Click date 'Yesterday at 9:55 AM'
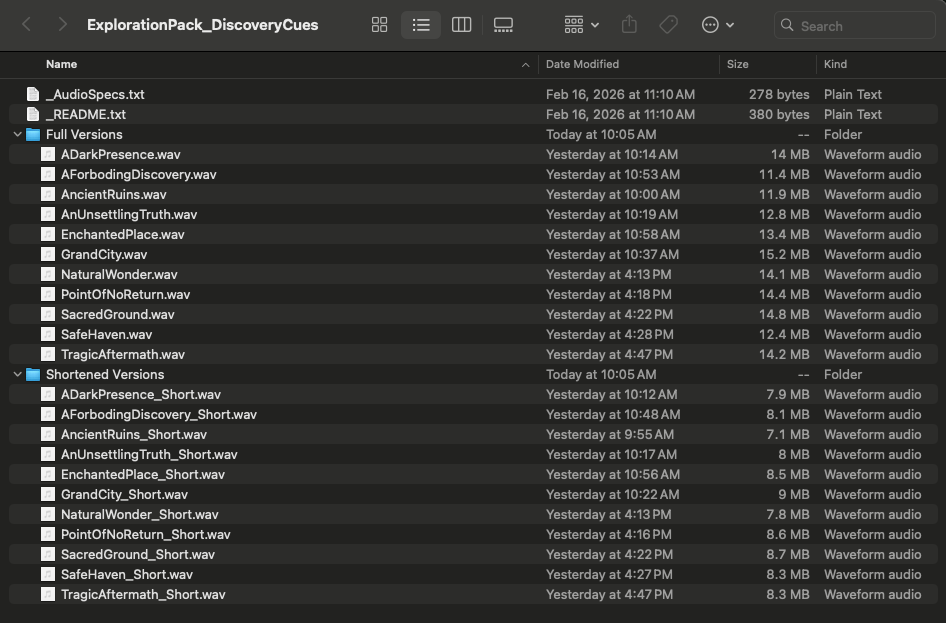Image resolution: width=946 pixels, height=623 pixels. click(x=610, y=434)
